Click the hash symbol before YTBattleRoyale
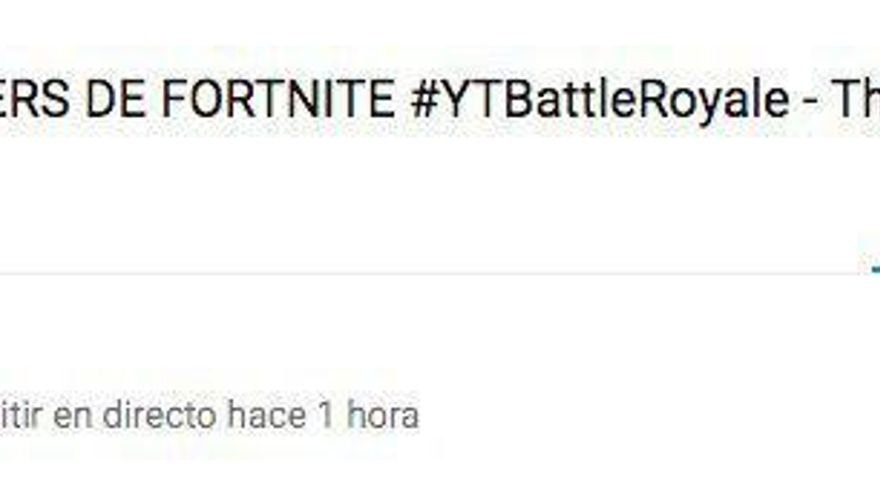The height and width of the screenshot is (495, 880). point(425,99)
